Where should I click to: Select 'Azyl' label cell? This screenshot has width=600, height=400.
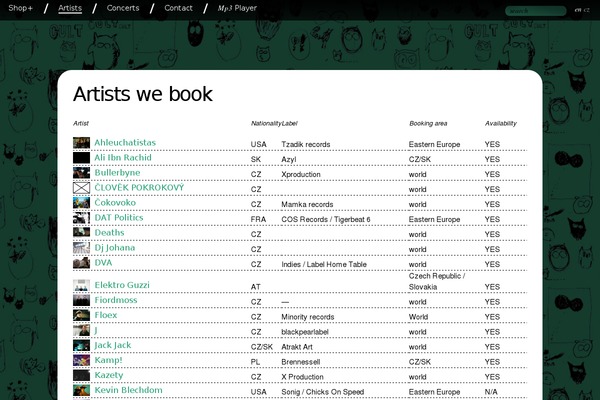tap(289, 159)
